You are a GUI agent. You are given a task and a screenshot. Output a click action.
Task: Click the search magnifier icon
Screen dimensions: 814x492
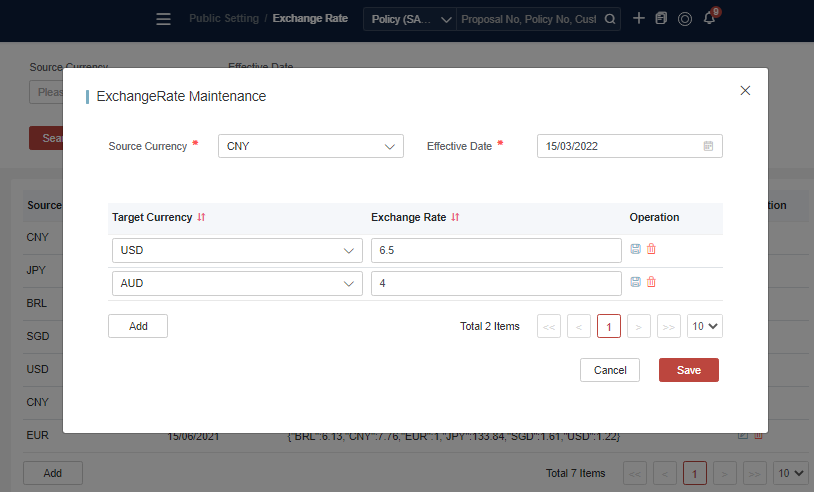coord(610,19)
